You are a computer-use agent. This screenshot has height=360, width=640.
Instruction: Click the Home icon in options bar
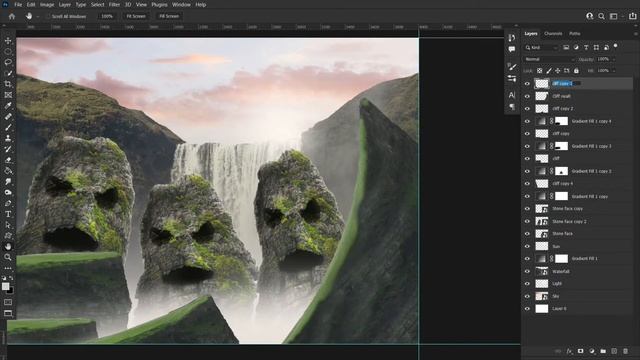[x=11, y=16]
